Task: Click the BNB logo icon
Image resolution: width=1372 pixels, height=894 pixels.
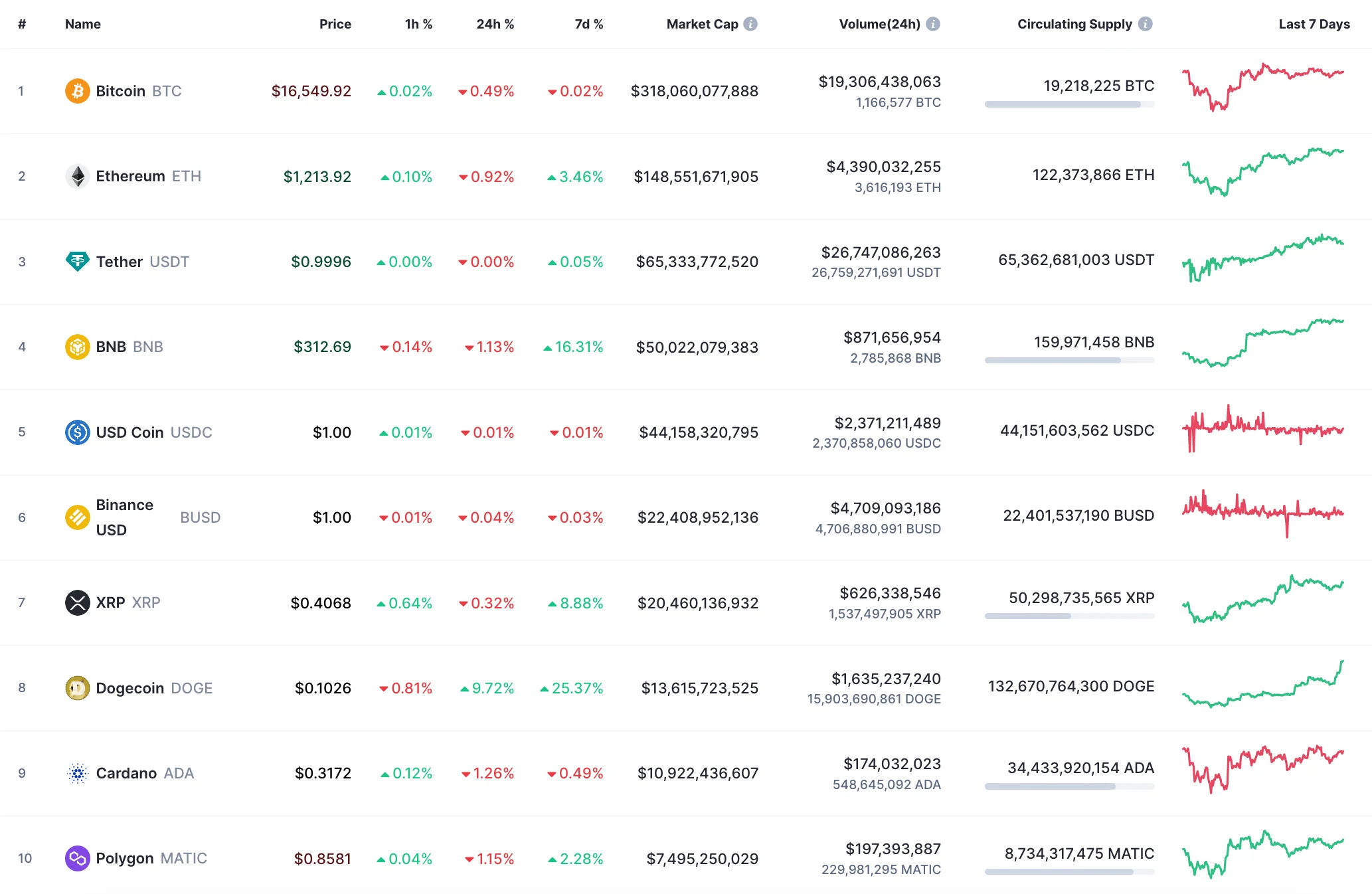Action: pos(77,346)
